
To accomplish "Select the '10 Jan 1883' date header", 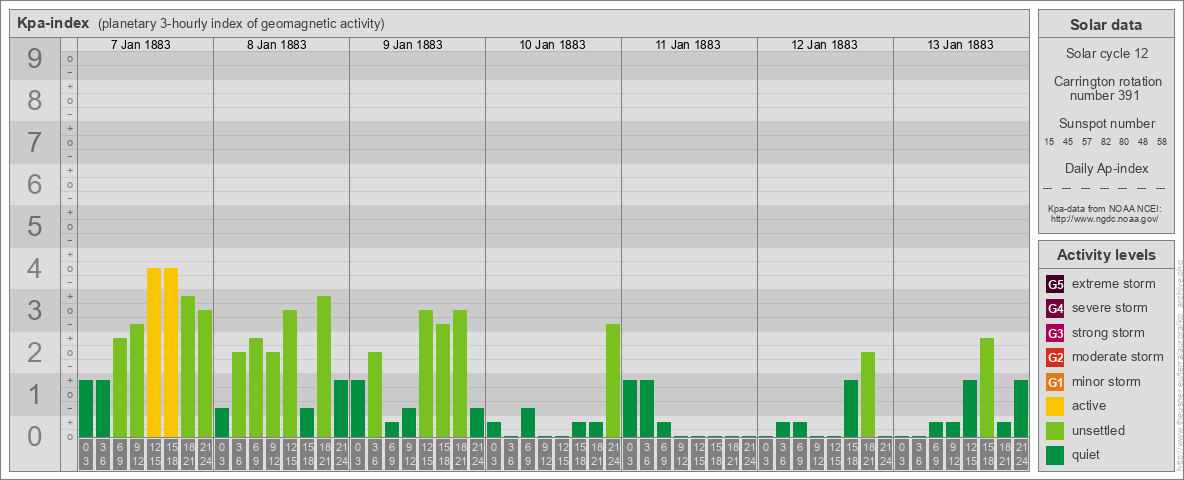I will click(552, 45).
